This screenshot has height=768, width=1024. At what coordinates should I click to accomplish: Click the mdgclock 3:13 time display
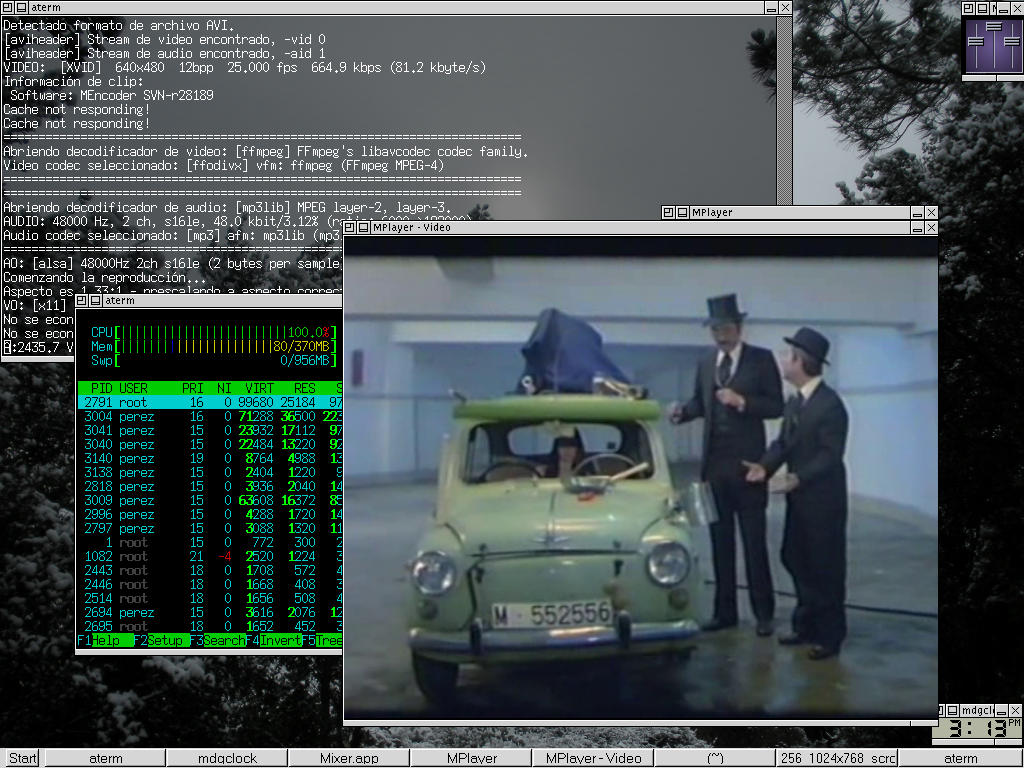976,728
